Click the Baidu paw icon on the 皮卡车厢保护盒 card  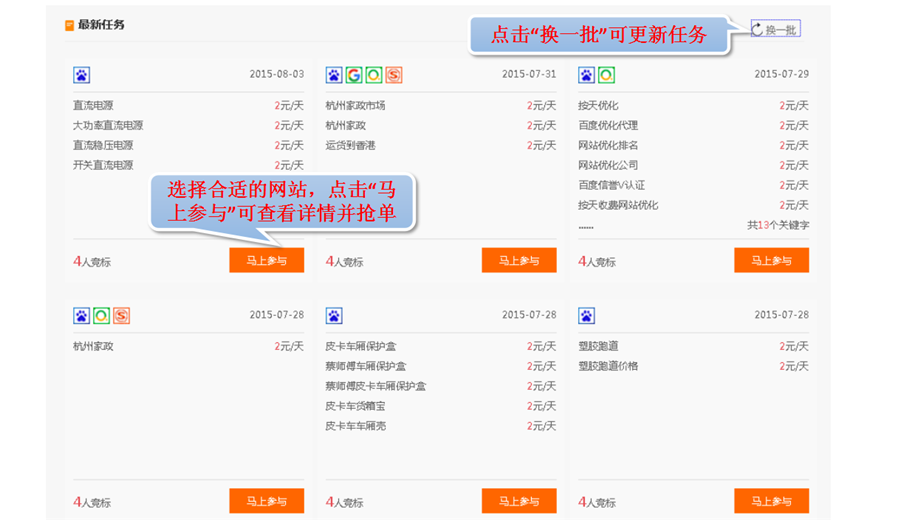pyautogui.click(x=334, y=316)
